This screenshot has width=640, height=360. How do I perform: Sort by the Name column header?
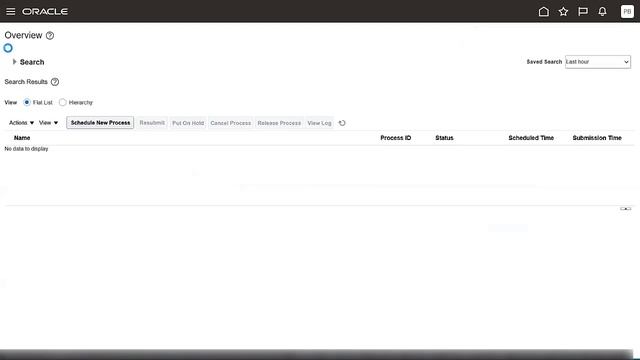click(x=22, y=138)
